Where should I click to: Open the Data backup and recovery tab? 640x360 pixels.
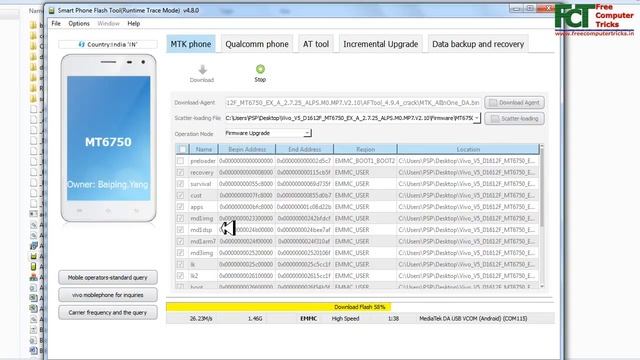[x=478, y=44]
